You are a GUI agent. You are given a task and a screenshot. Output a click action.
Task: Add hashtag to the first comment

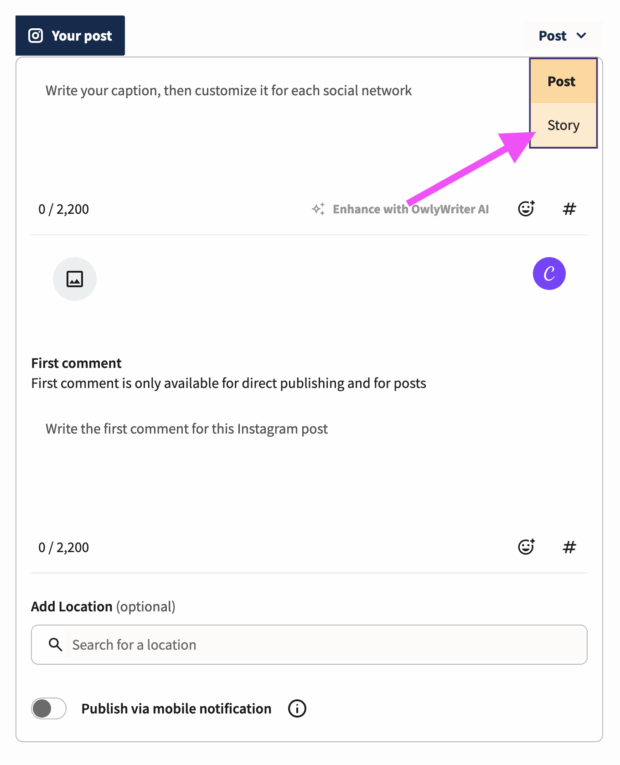[569, 547]
